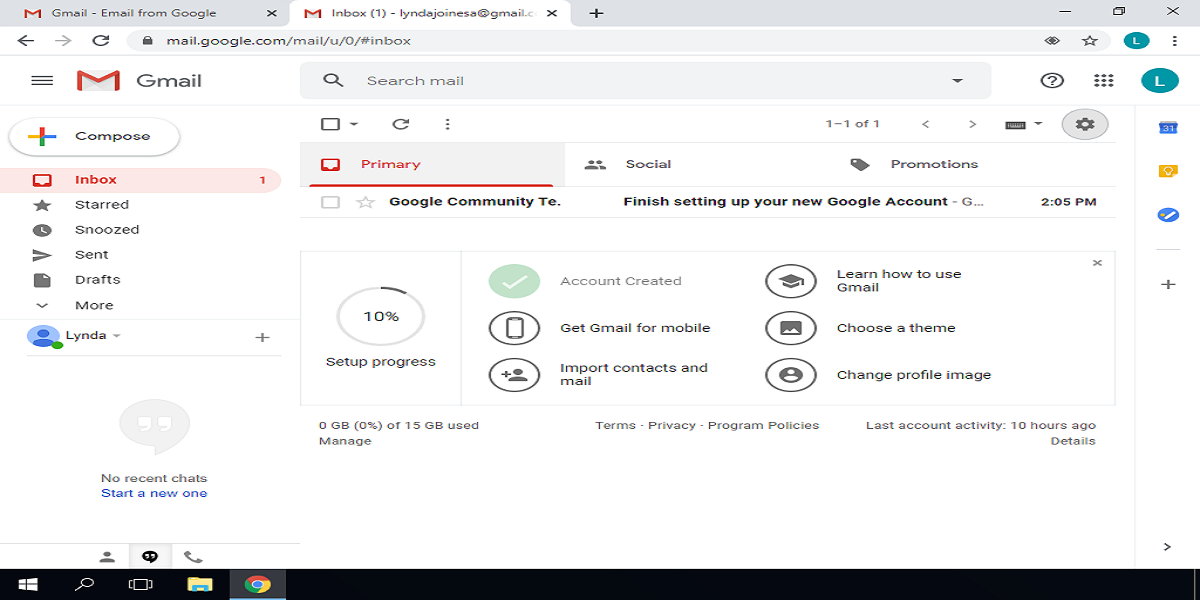Open the Sent folder
Screen dimensions: 1200x600
pos(140,255)
